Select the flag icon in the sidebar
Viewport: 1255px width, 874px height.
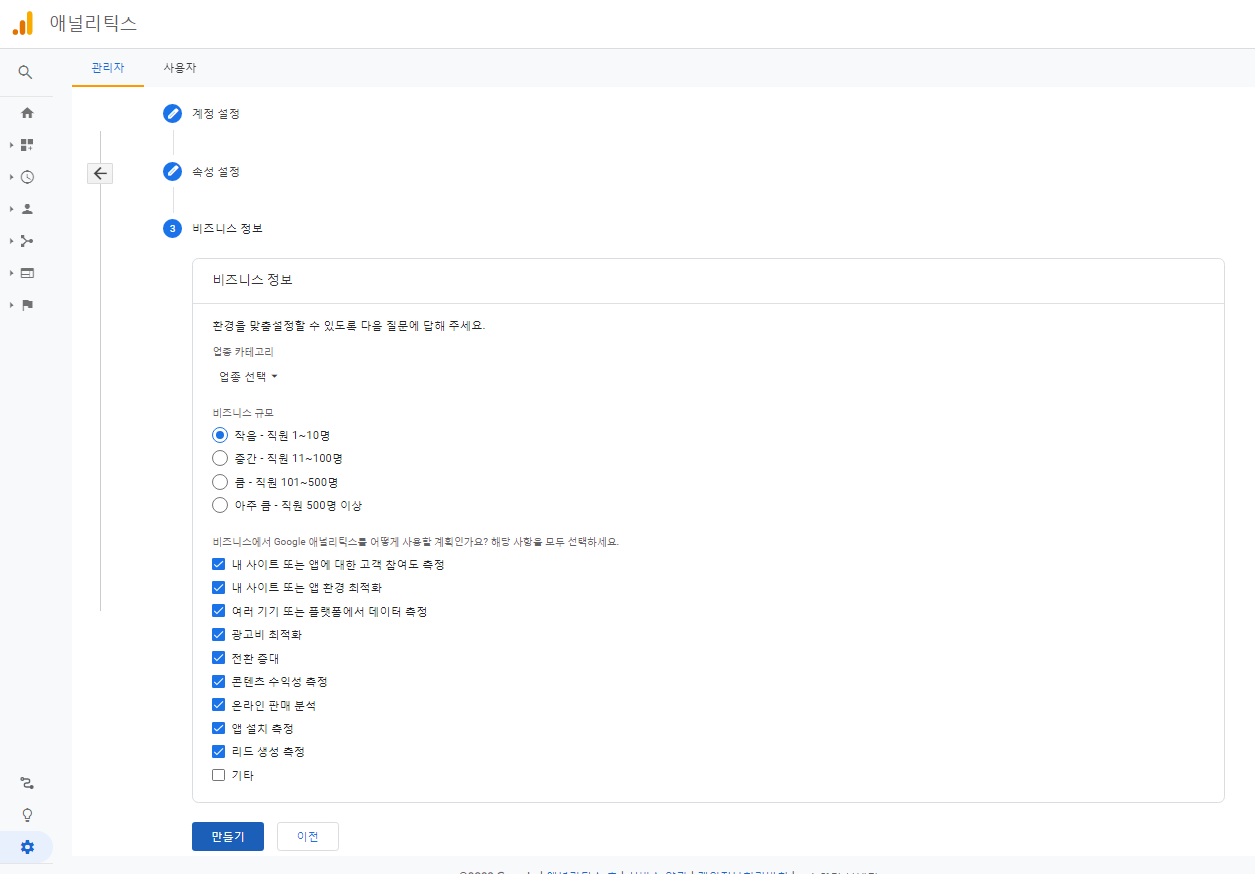[x=27, y=304]
